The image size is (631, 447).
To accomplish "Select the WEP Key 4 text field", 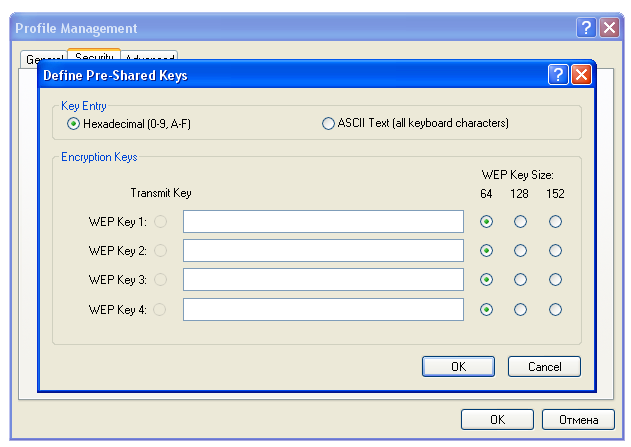I will 323,309.
